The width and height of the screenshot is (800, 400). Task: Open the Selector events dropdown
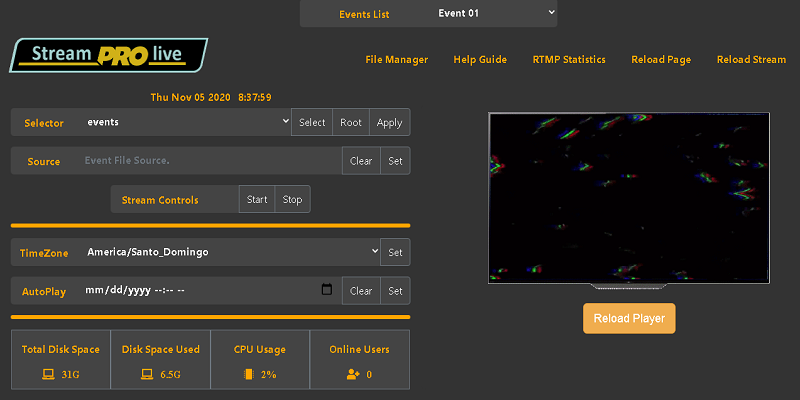pos(187,122)
